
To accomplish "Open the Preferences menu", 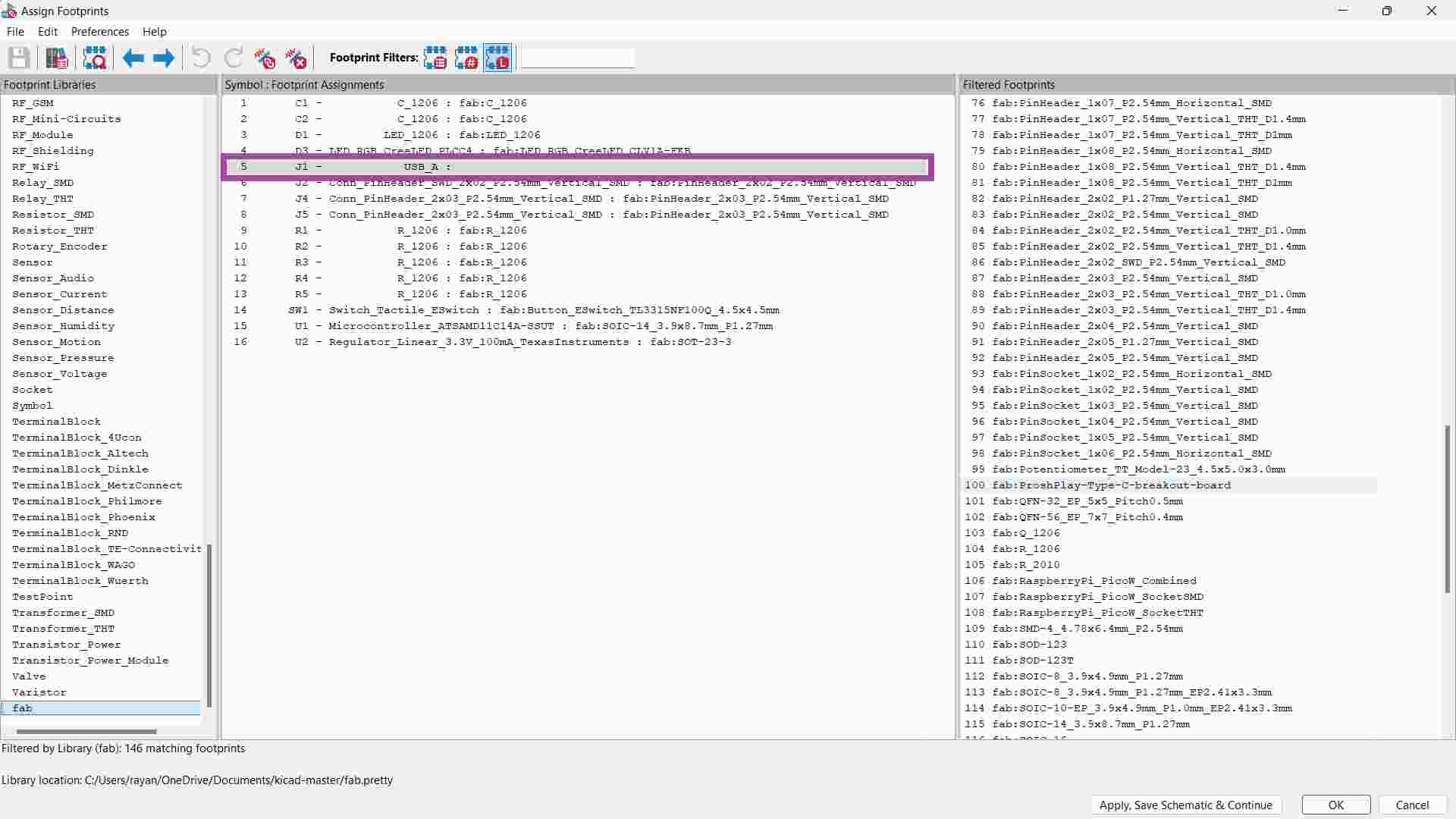I will click(99, 32).
